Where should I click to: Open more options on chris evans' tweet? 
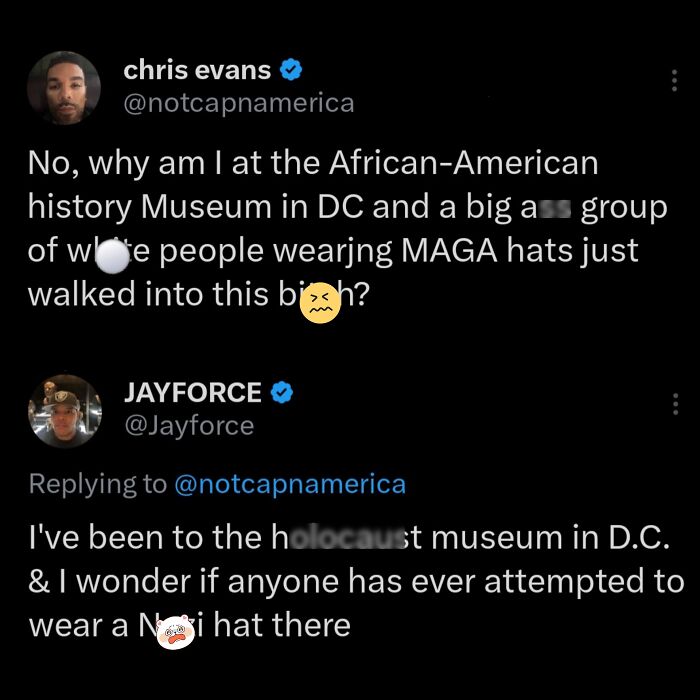(674, 81)
